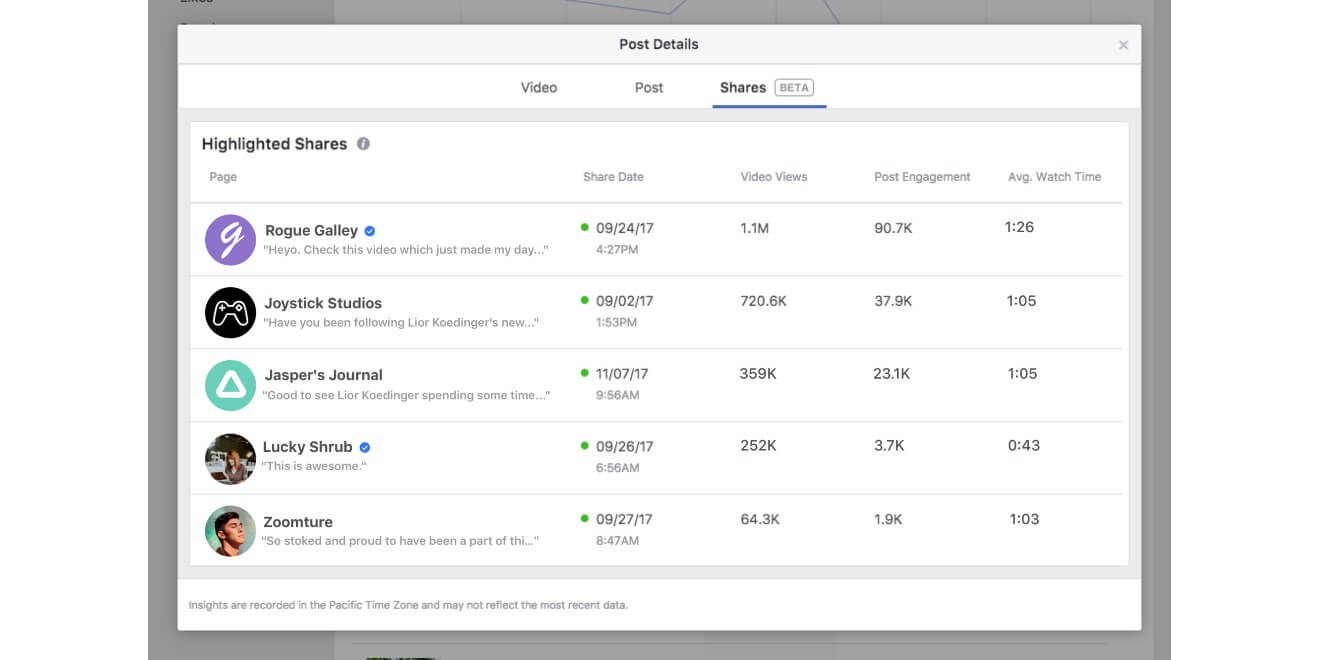Click the Share Date column header
The height and width of the screenshot is (660, 1320).
(x=613, y=177)
